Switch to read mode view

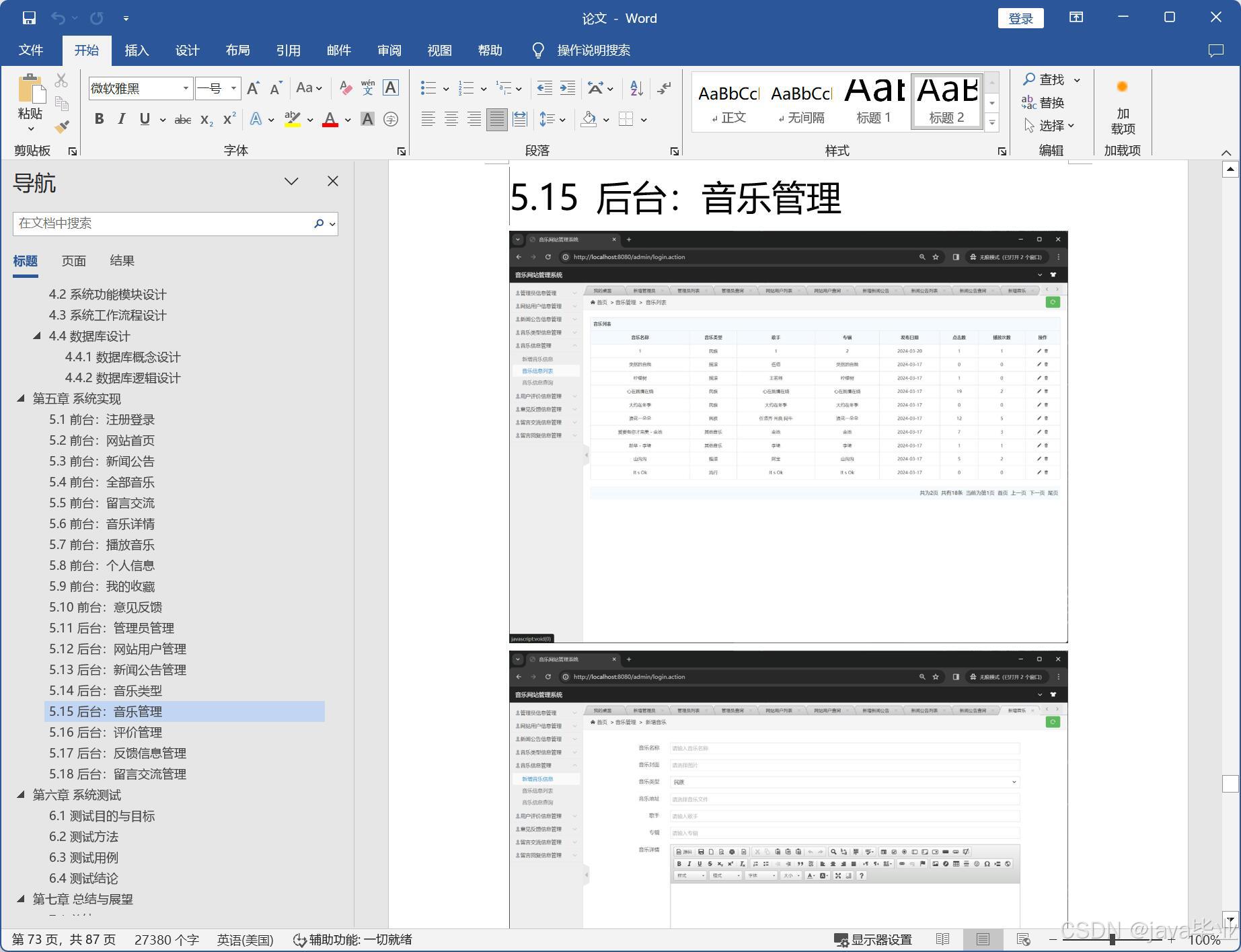click(x=942, y=940)
